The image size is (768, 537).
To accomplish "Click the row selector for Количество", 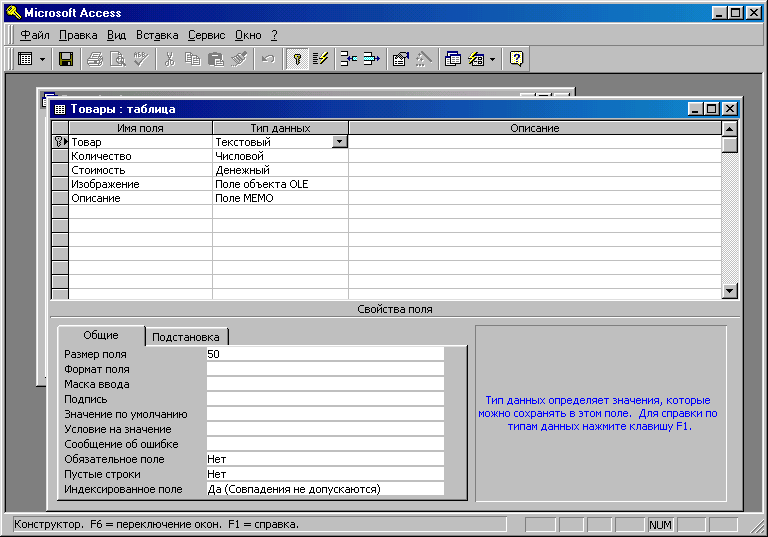I will click(60, 156).
